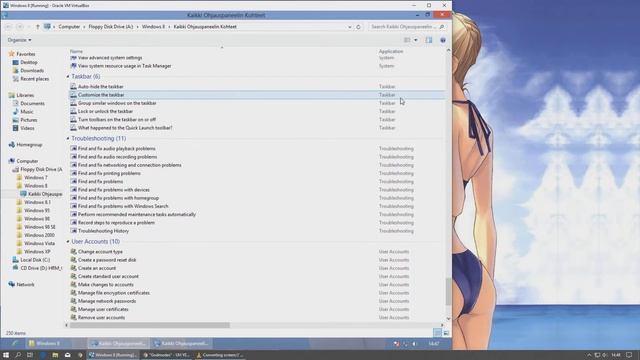640x360 pixels.
Task: Open Downloads under Favorites
Action: pyautogui.click(x=32, y=71)
